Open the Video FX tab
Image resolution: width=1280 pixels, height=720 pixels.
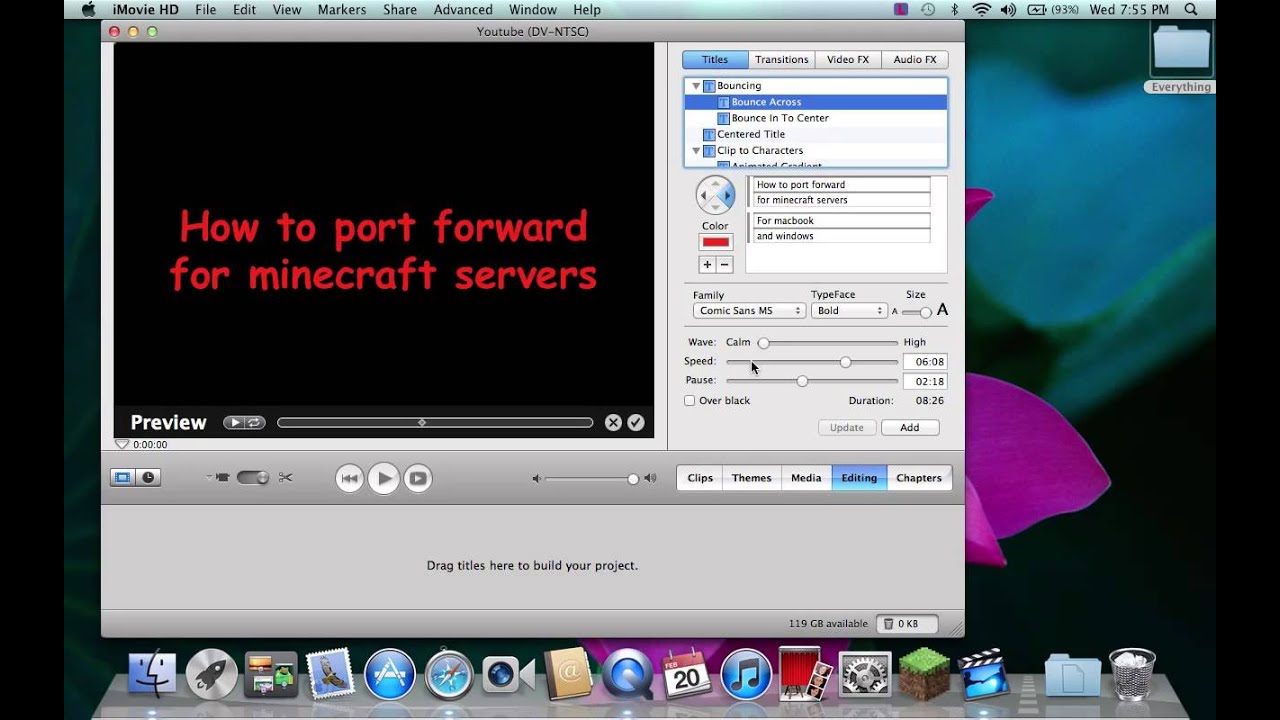tap(848, 60)
